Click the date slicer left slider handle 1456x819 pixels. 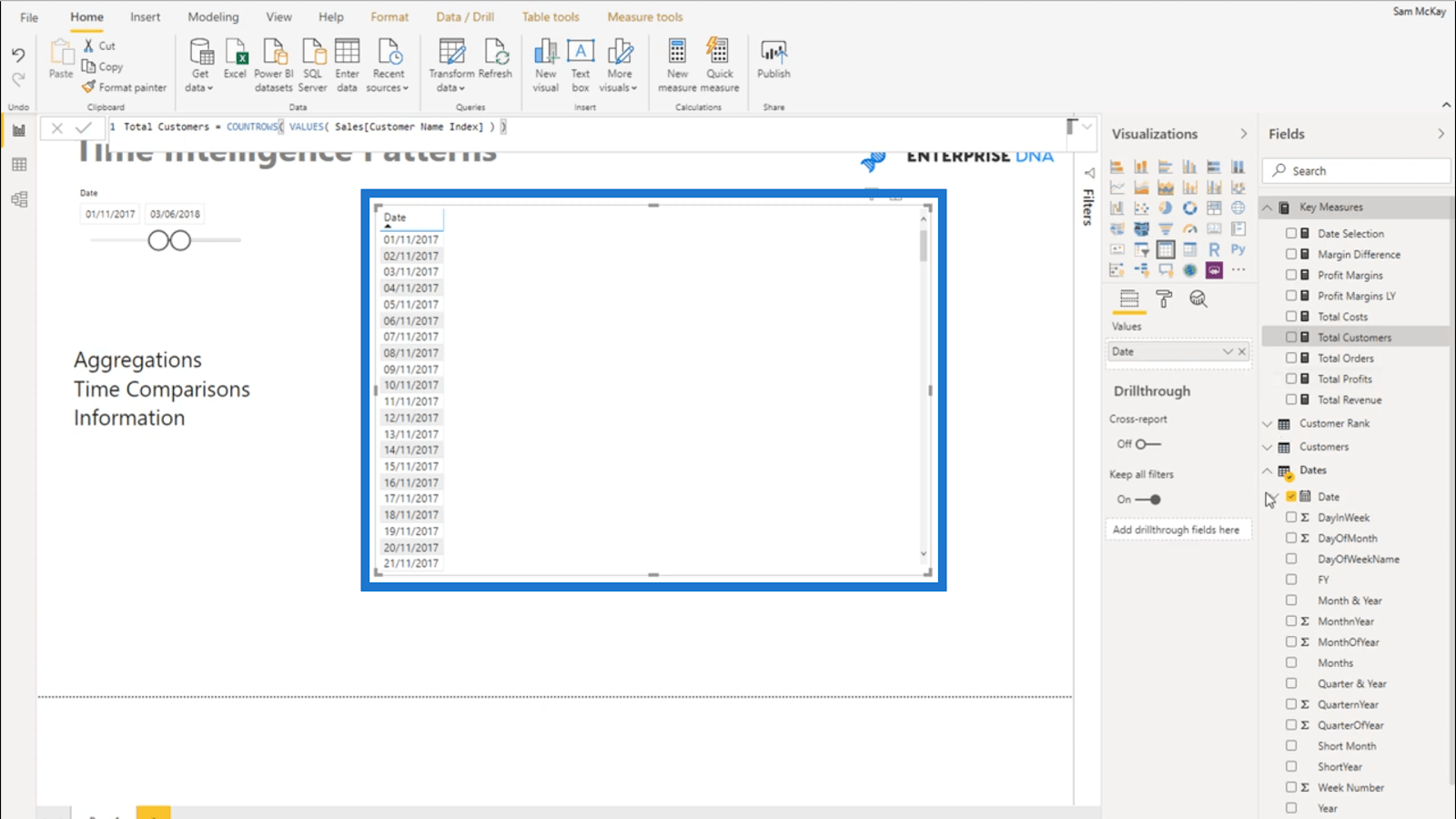coord(158,240)
